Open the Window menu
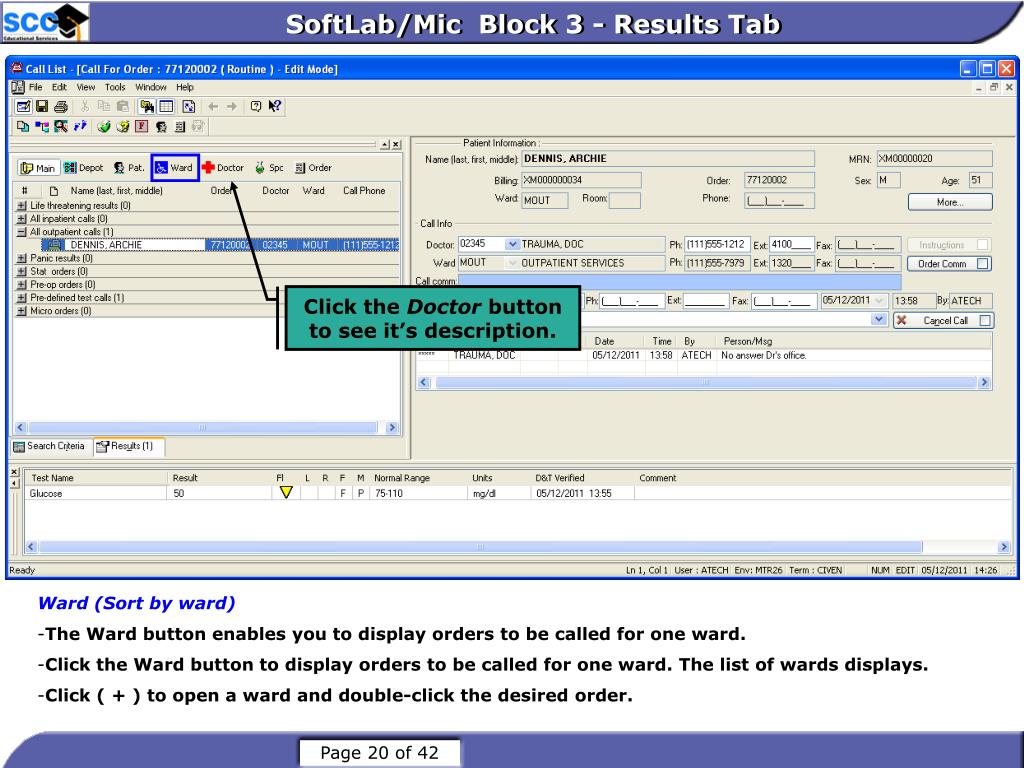Screen dimensions: 1024x768 coord(151,87)
